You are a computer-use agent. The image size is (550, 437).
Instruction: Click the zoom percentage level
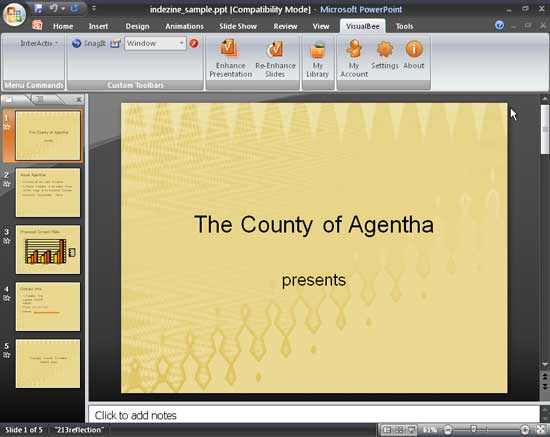(x=430, y=430)
